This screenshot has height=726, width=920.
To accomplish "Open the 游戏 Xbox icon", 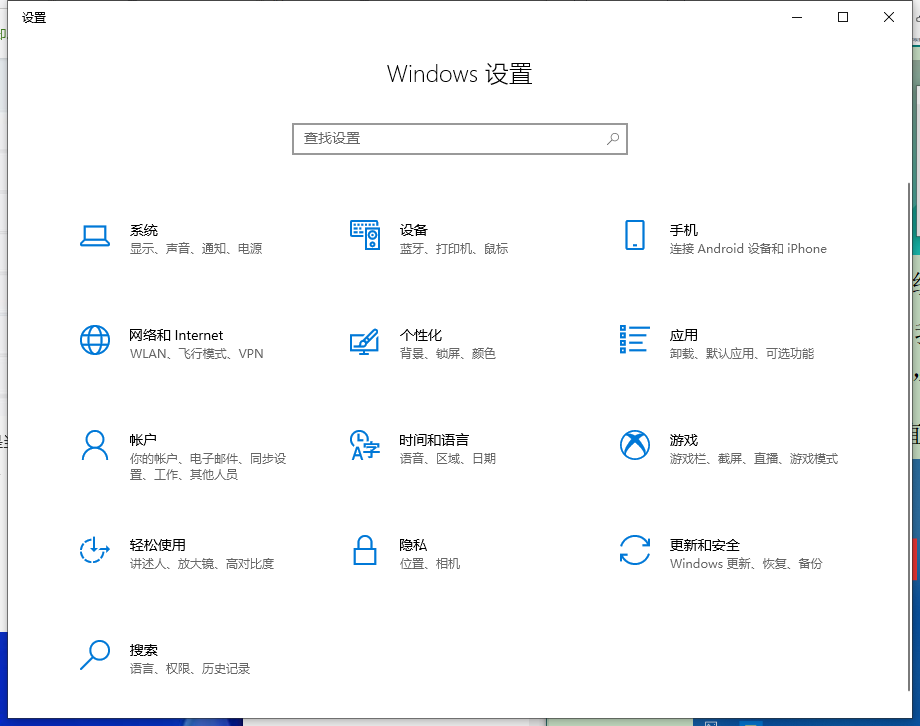I will pyautogui.click(x=635, y=445).
